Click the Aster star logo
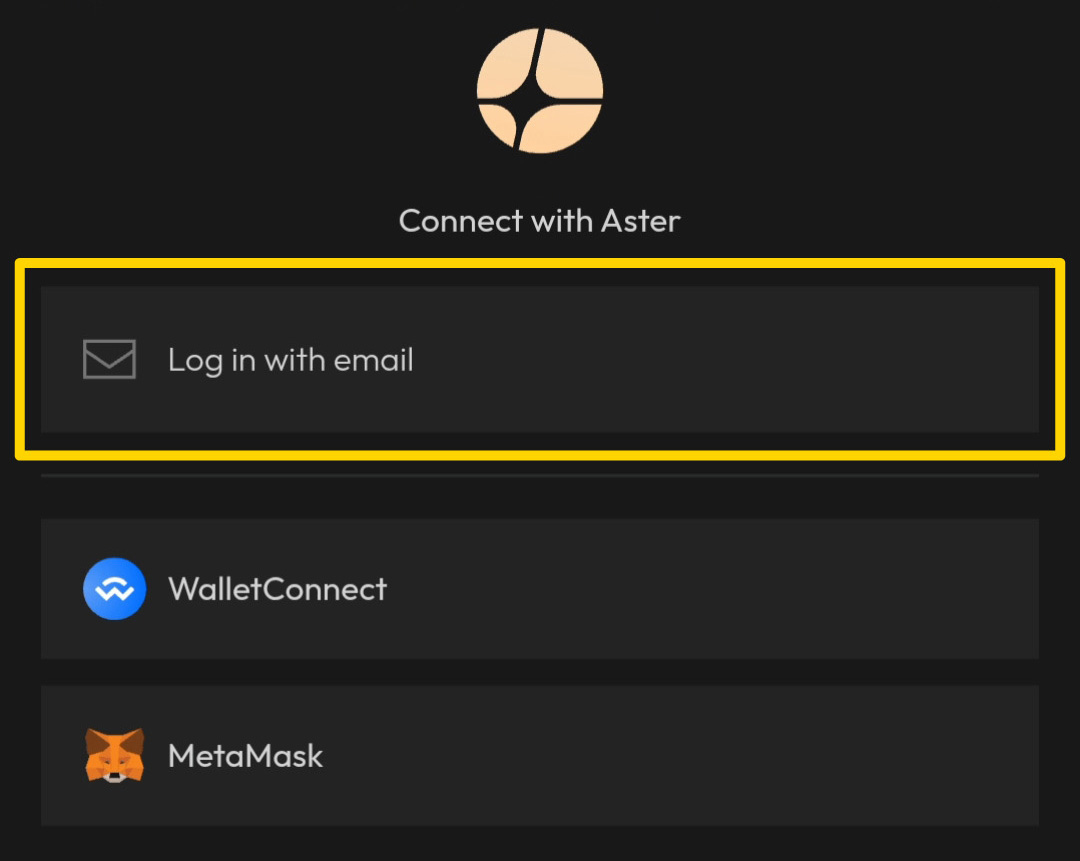Image resolution: width=1080 pixels, height=861 pixels. point(540,90)
